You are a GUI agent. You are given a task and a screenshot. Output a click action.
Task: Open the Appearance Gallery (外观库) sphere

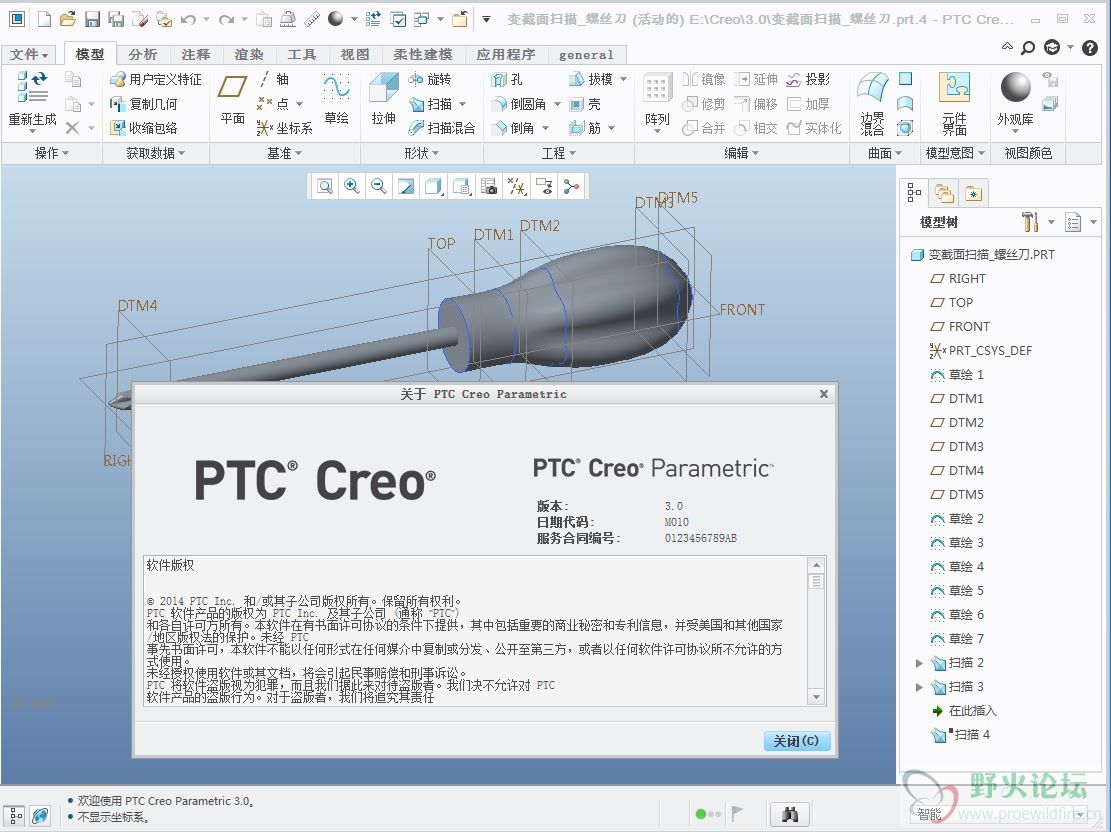click(x=1015, y=87)
